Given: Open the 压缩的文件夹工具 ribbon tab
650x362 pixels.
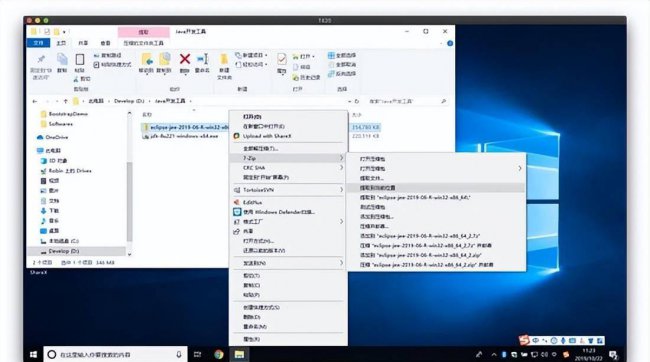Looking at the screenshot, I should point(143,43).
